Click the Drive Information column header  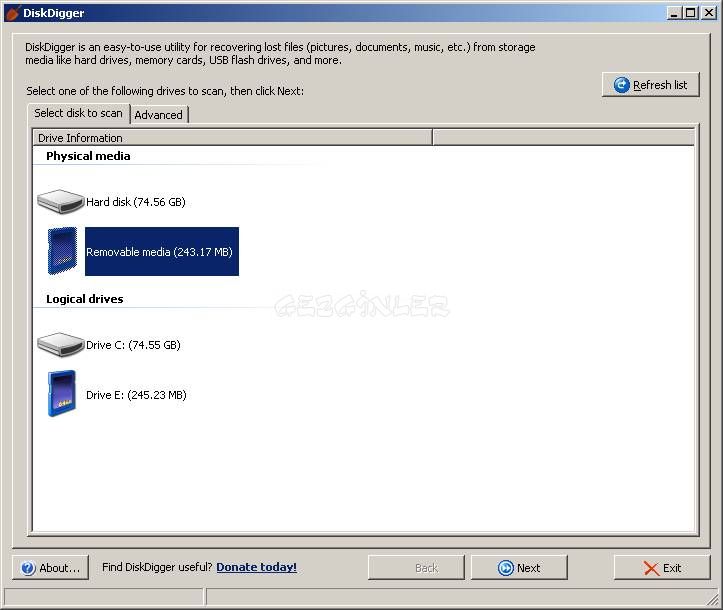tap(80, 138)
